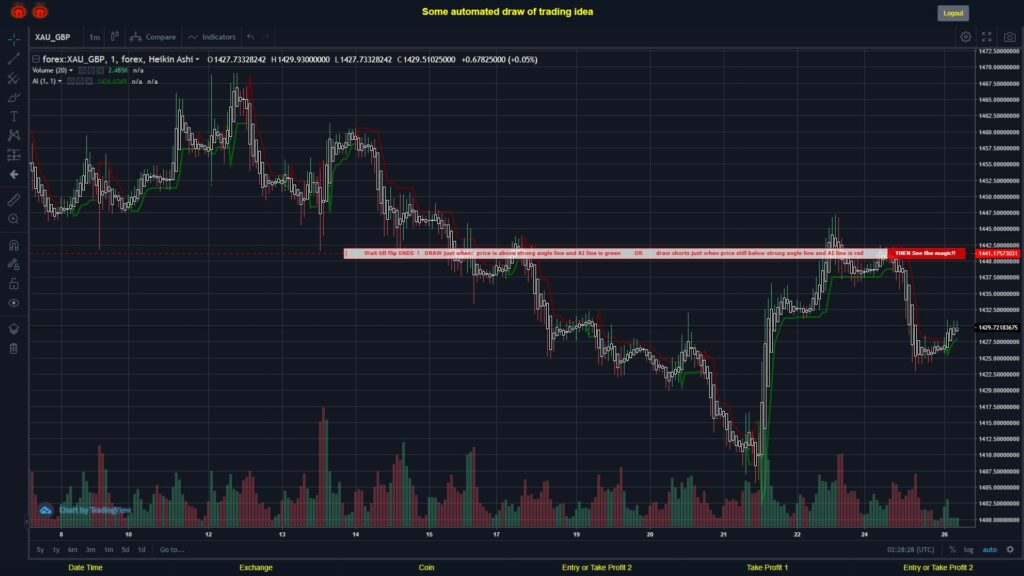Open the 1m interval selector

pos(94,37)
